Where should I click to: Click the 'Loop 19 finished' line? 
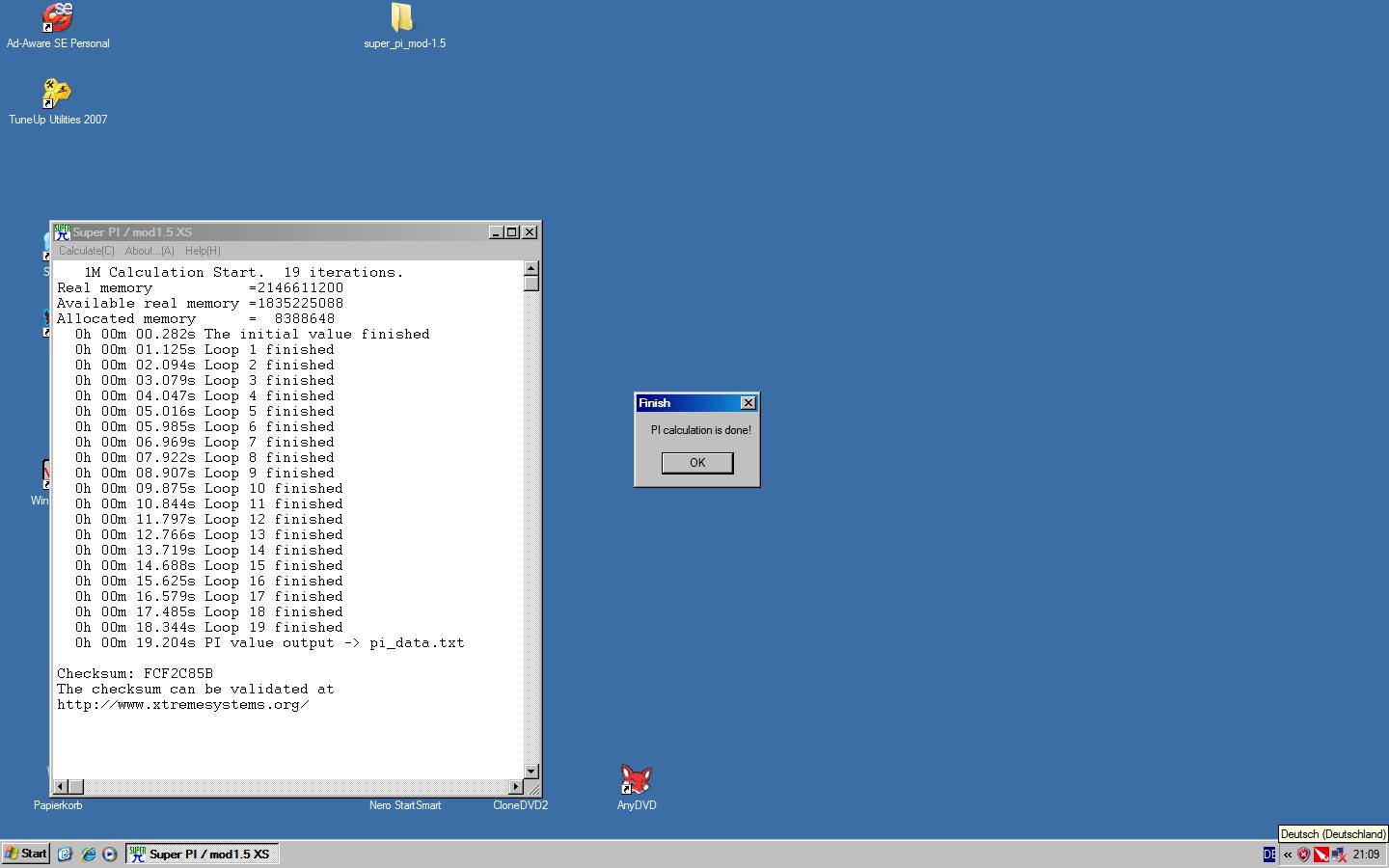coord(209,628)
